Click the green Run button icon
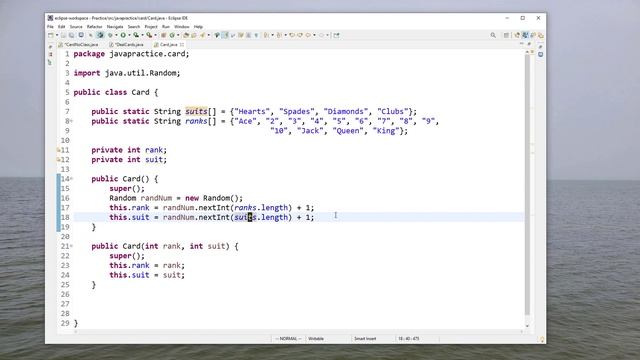The image size is (640, 360). 123,35
